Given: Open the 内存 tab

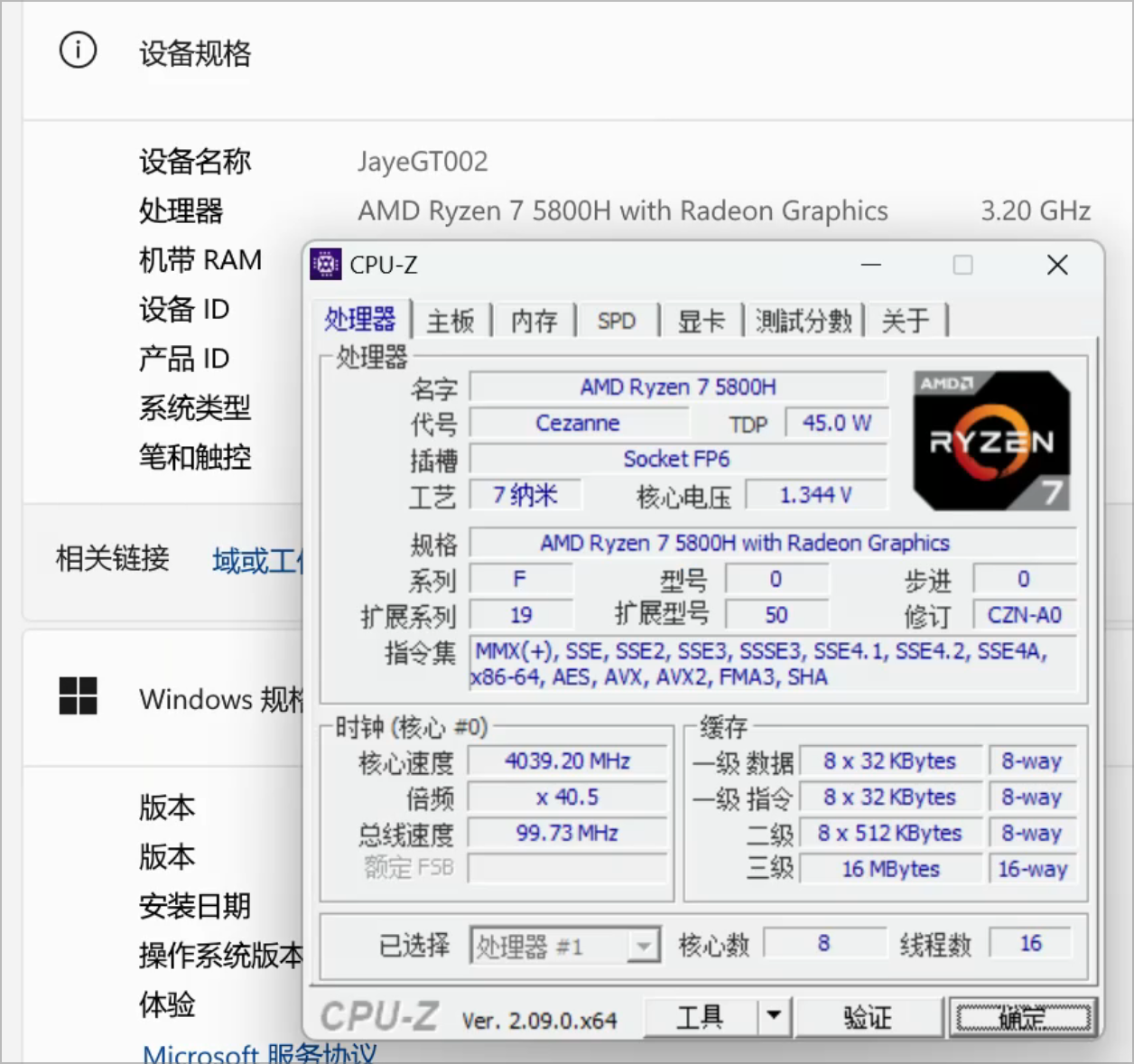Looking at the screenshot, I should tap(534, 321).
